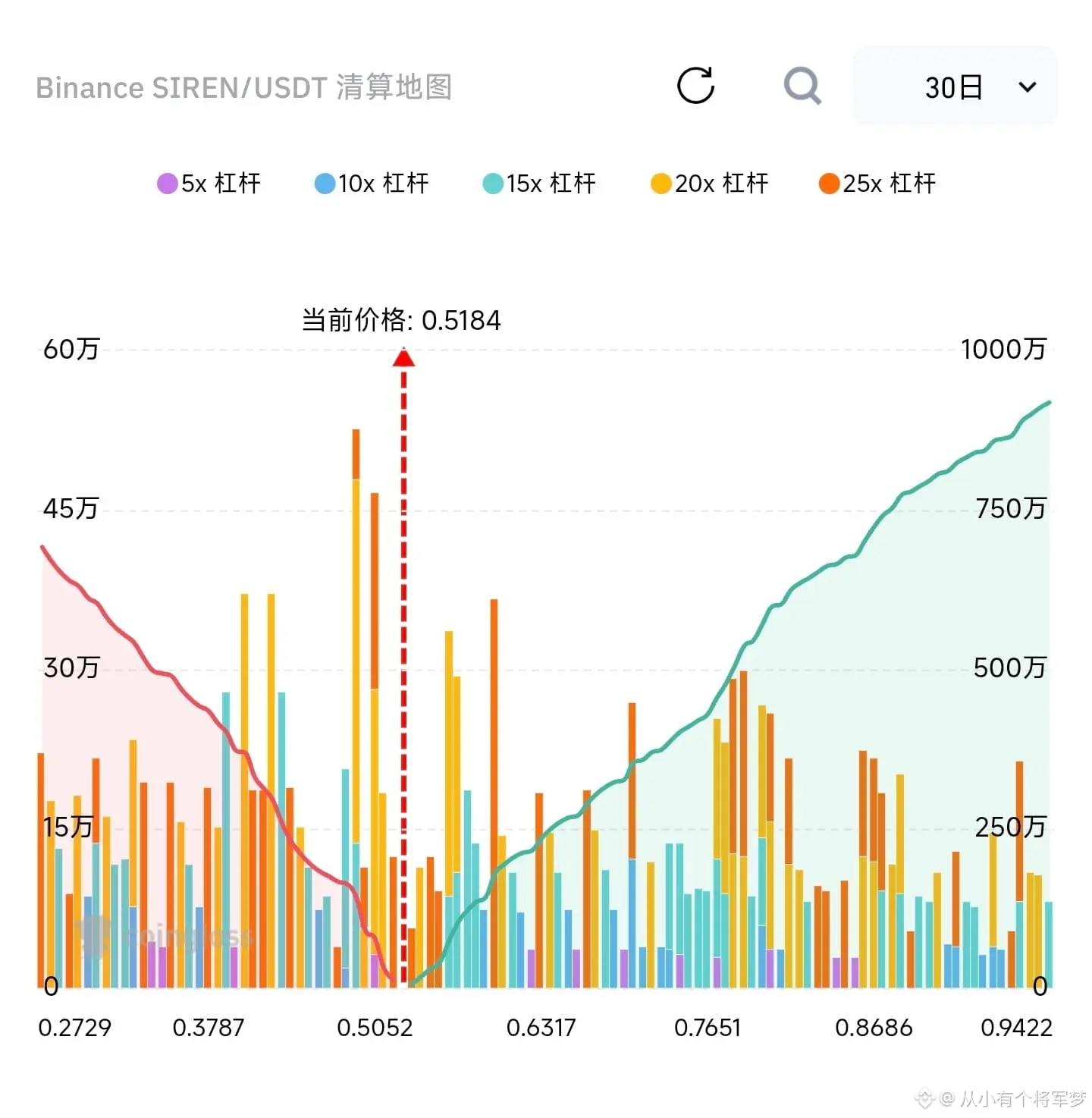The width and height of the screenshot is (1092, 1118).
Task: Click the tallest liquidation bar left of current price
Action: coord(356,708)
